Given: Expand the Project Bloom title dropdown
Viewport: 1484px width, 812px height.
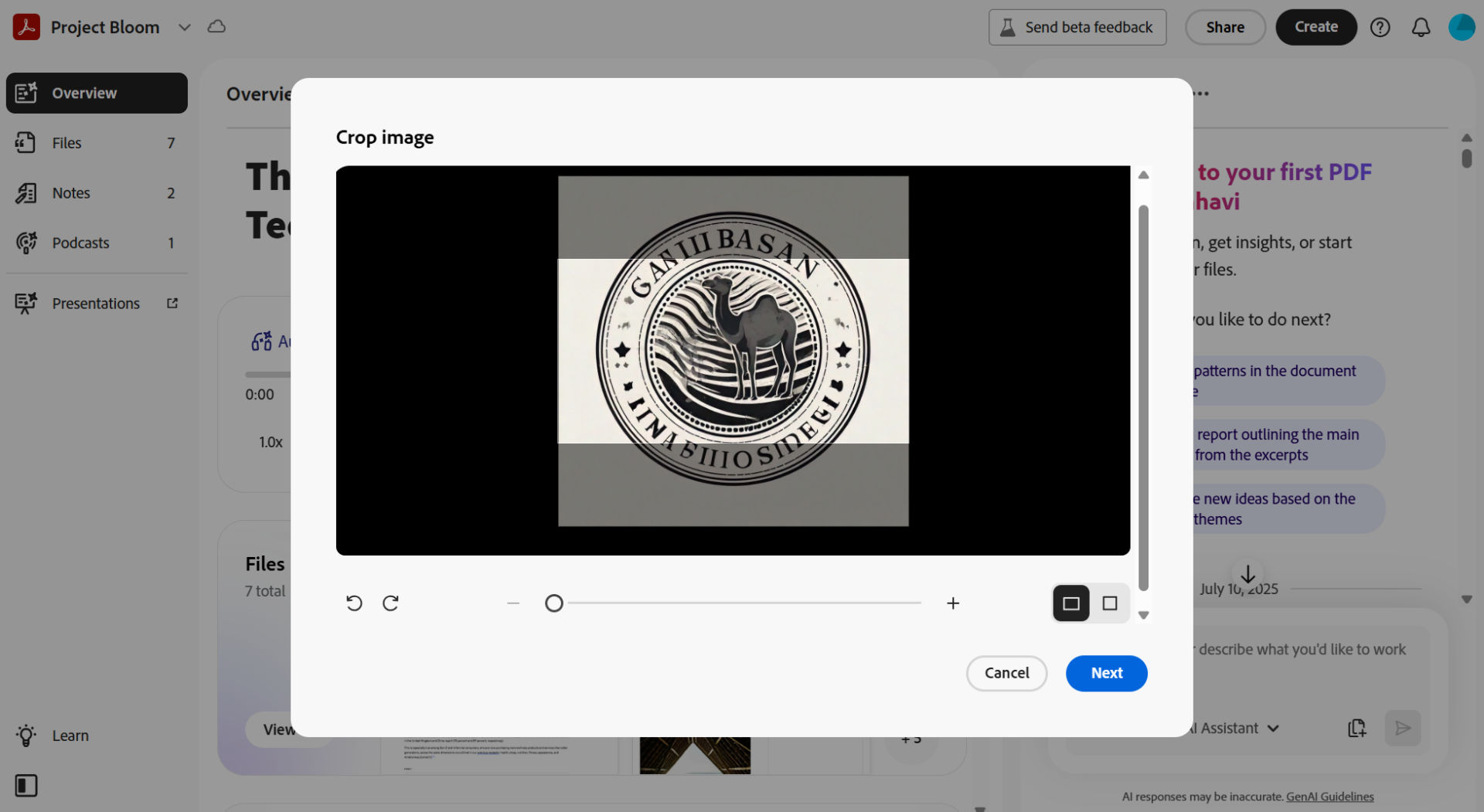Looking at the screenshot, I should pyautogui.click(x=185, y=26).
